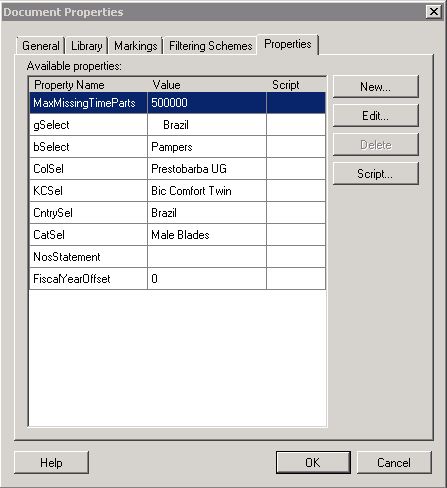
Task: Confirm with the OK button
Action: 313,462
